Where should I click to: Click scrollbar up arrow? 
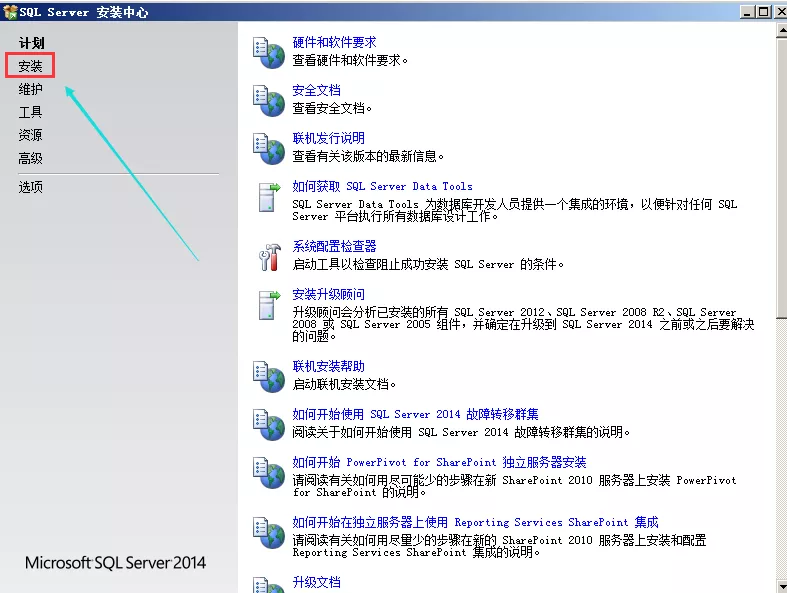tap(781, 30)
